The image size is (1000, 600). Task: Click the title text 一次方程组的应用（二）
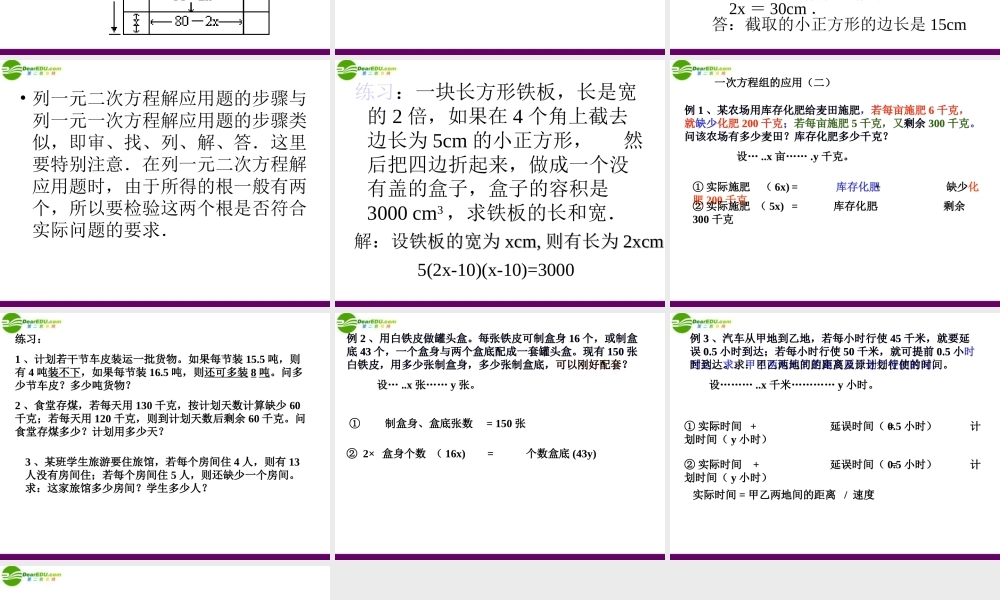click(x=772, y=82)
